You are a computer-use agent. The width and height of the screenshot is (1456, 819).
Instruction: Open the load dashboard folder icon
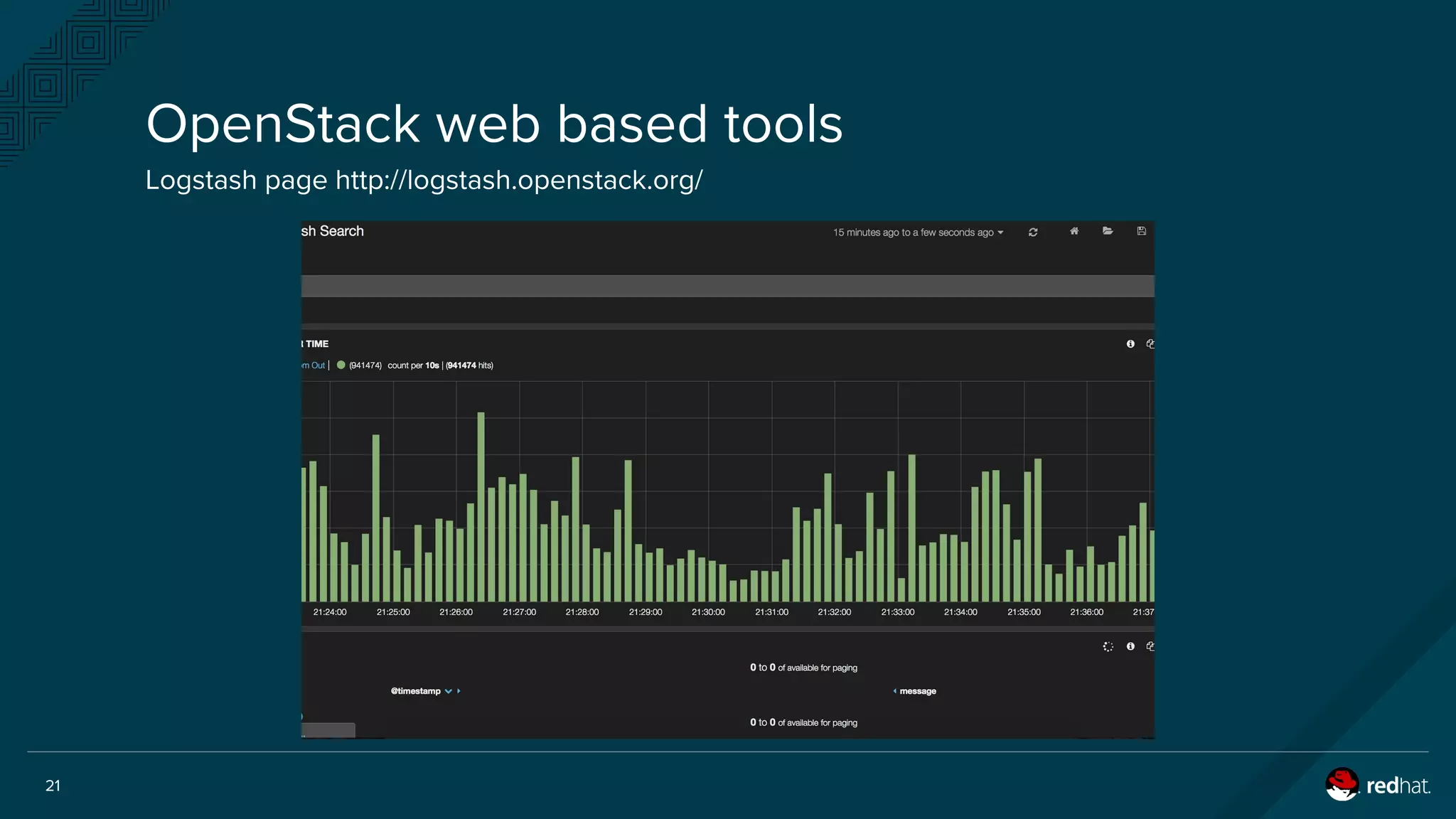click(x=1108, y=231)
